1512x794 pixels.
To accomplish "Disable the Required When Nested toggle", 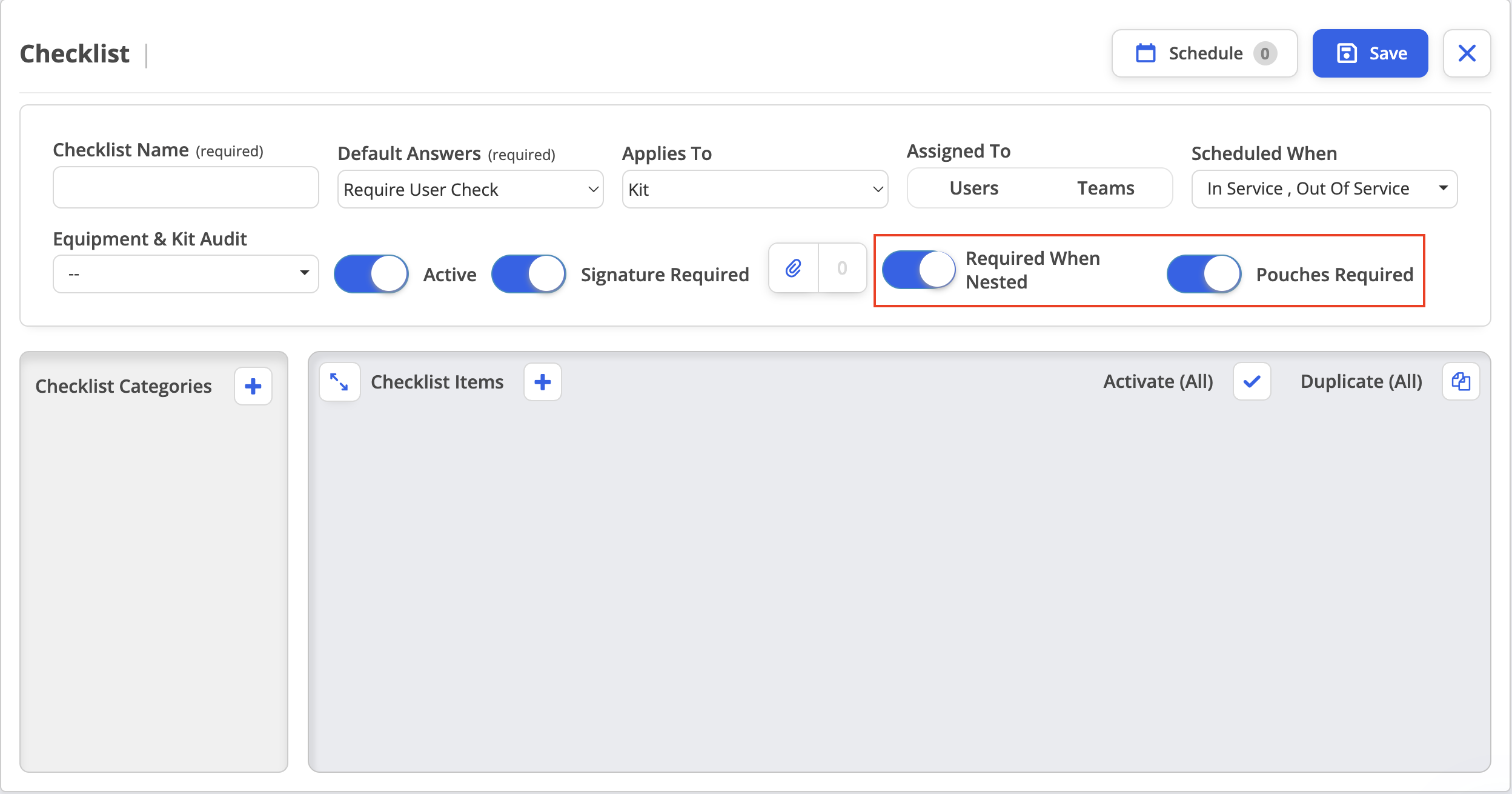I will click(x=919, y=270).
